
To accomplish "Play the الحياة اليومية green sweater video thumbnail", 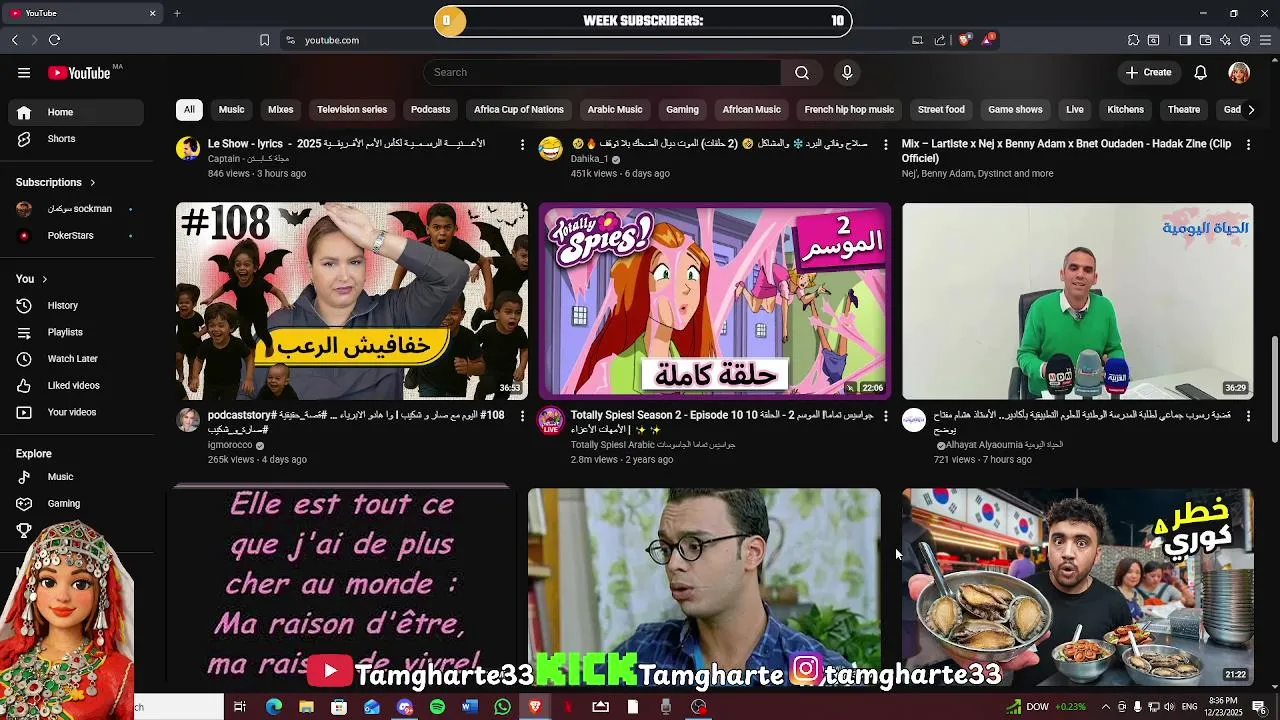I will click(1078, 301).
